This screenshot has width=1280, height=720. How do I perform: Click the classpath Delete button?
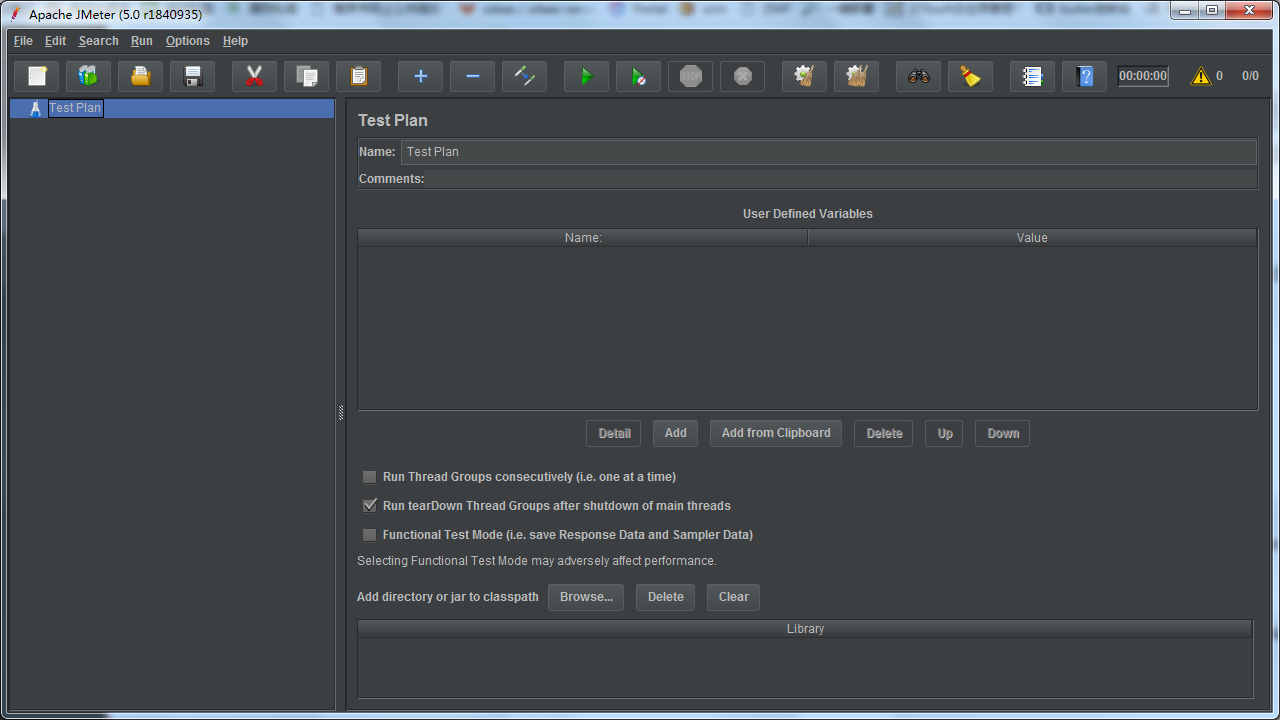coord(666,597)
